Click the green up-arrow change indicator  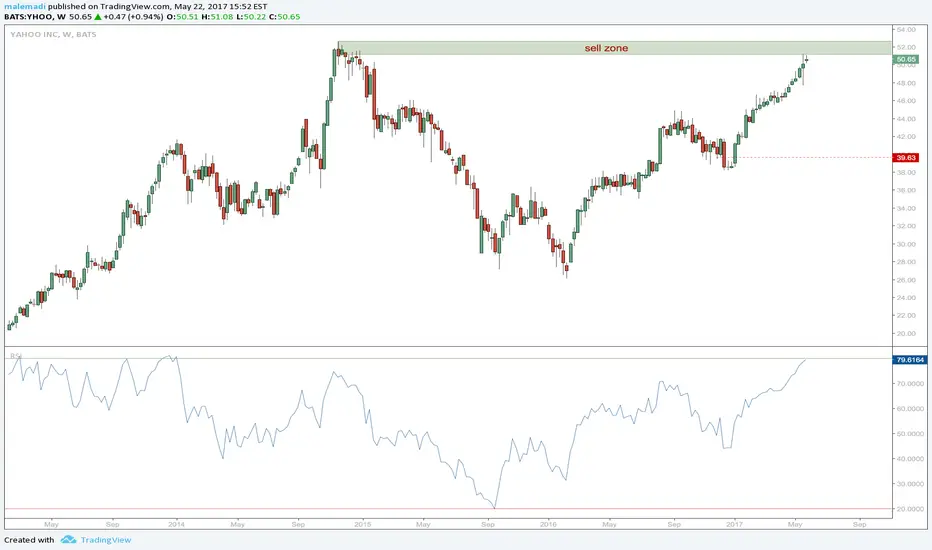coord(98,17)
